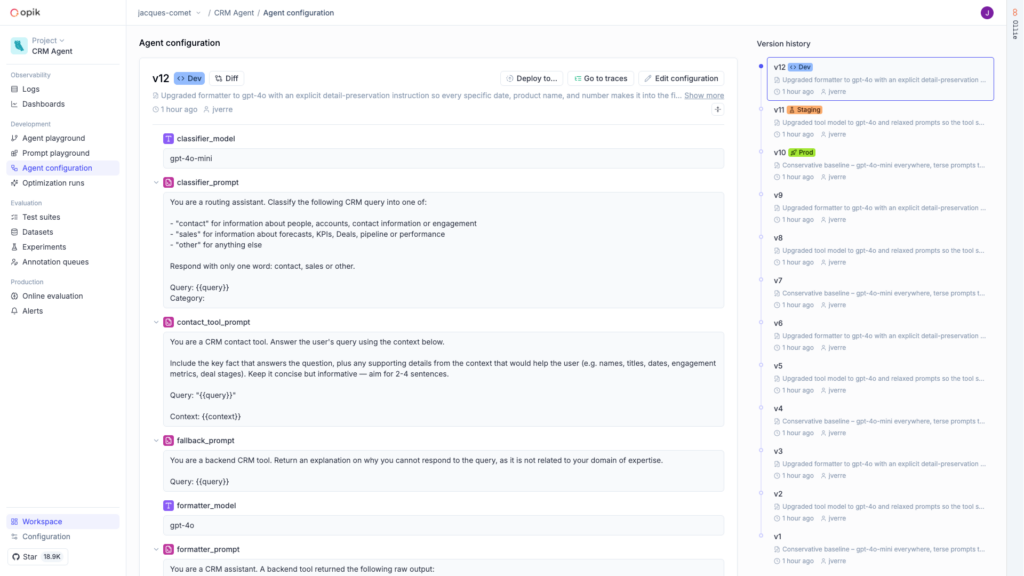Click the Show more link
The height and width of the screenshot is (576, 1024).
click(x=704, y=96)
